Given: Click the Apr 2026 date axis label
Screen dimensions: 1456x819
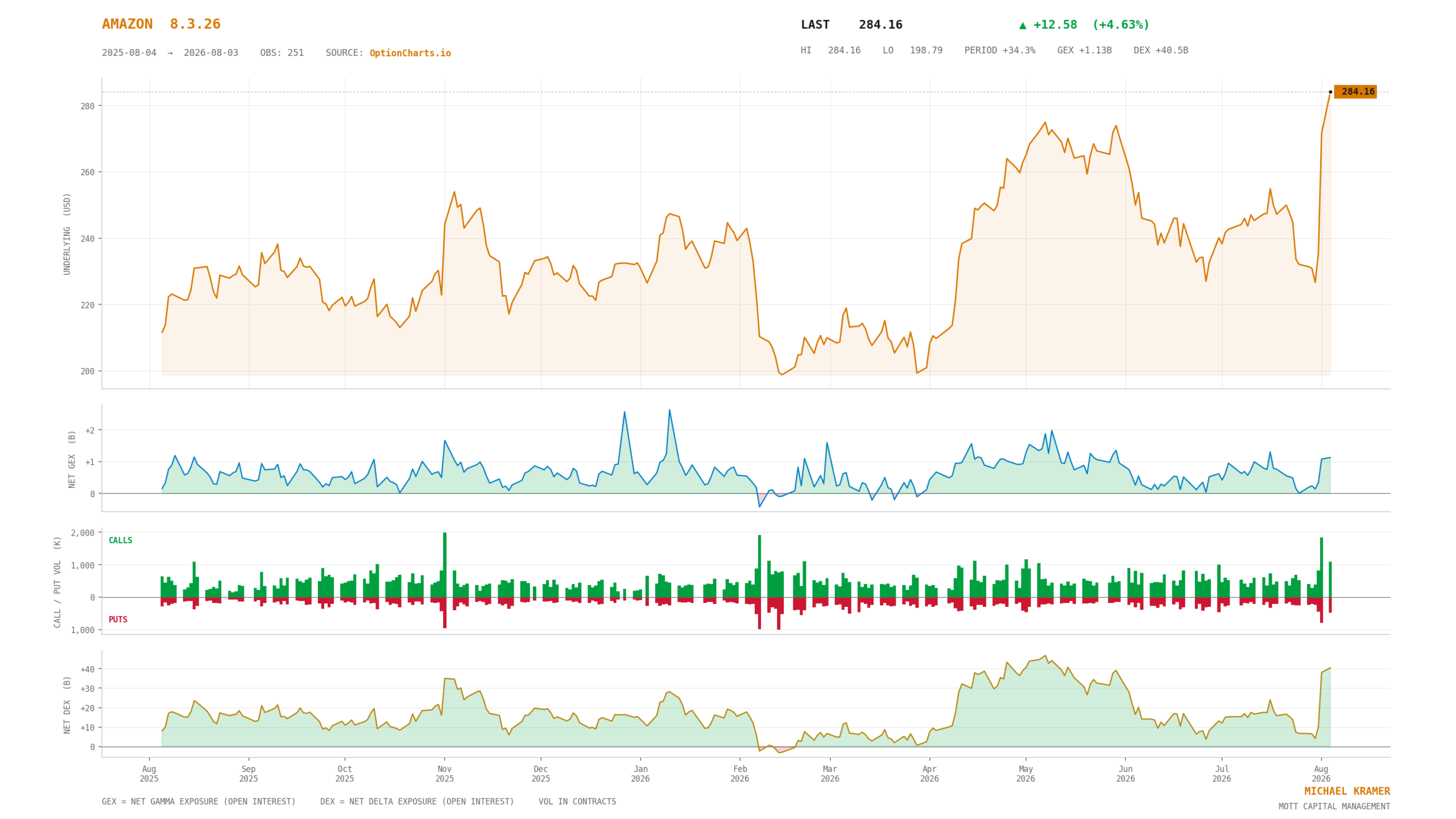Looking at the screenshot, I should [x=929, y=774].
